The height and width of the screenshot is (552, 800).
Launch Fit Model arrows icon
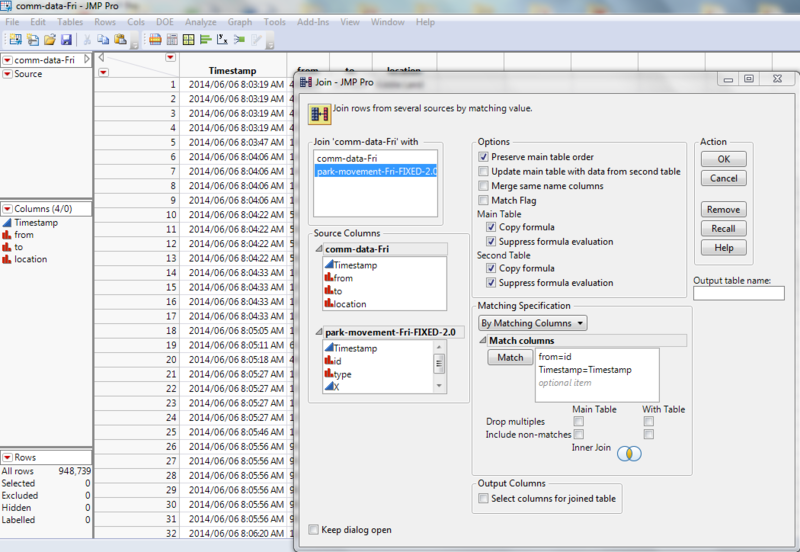pyautogui.click(x=239, y=39)
